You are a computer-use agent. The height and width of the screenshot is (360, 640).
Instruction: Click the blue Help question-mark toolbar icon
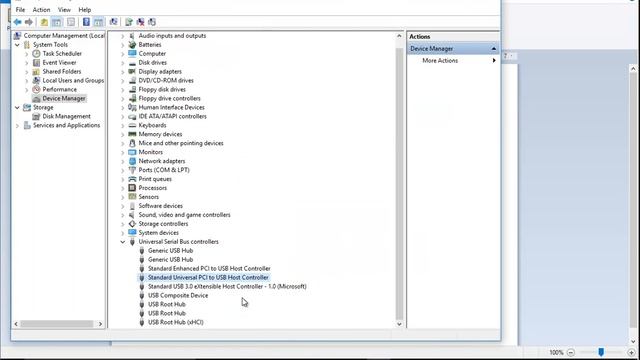pyautogui.click(x=86, y=22)
